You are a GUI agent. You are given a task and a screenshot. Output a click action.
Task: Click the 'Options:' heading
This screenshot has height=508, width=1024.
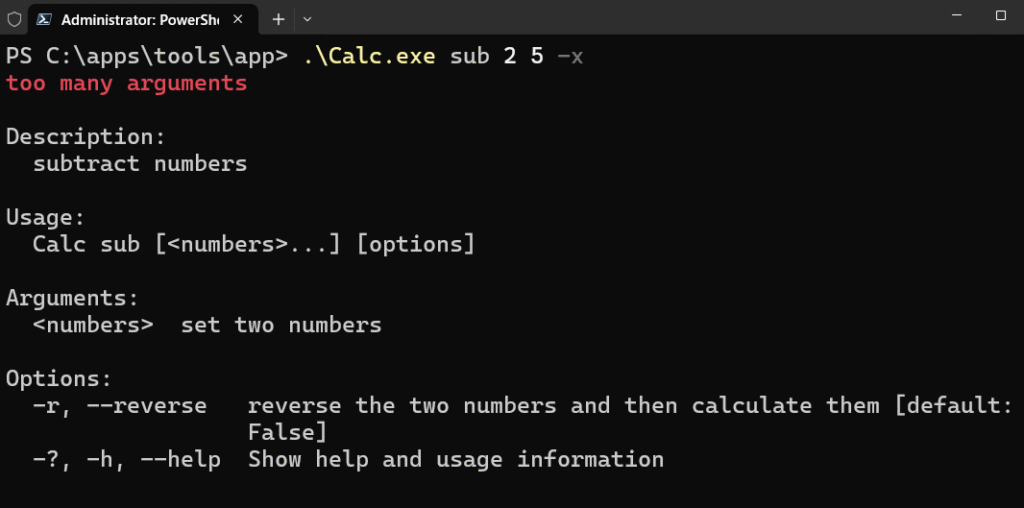(59, 379)
